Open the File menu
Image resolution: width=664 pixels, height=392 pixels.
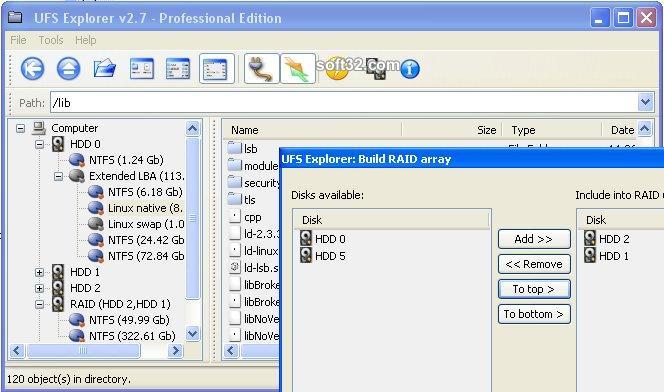point(18,40)
